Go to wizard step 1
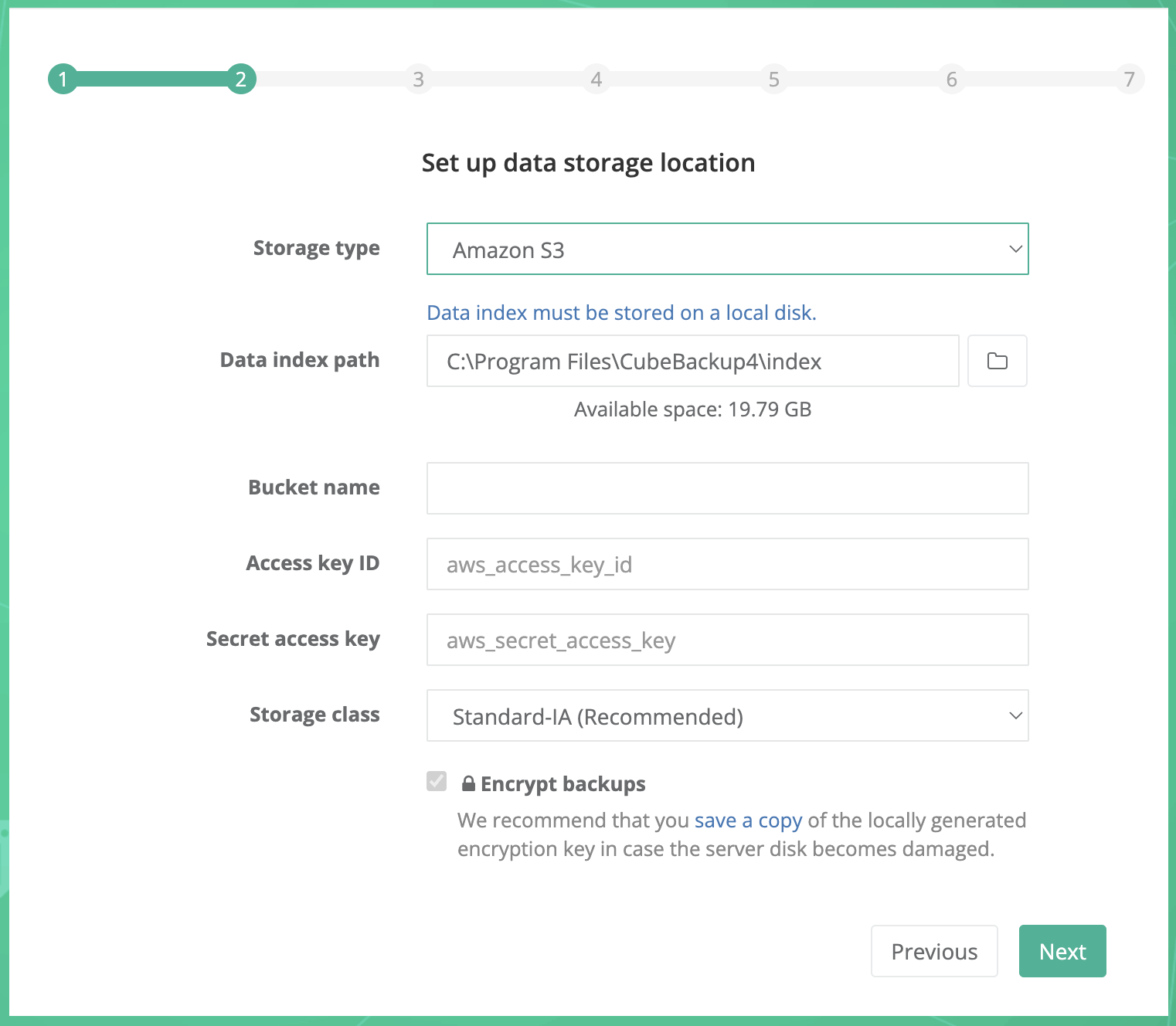The image size is (1176, 1026). pos(63,79)
